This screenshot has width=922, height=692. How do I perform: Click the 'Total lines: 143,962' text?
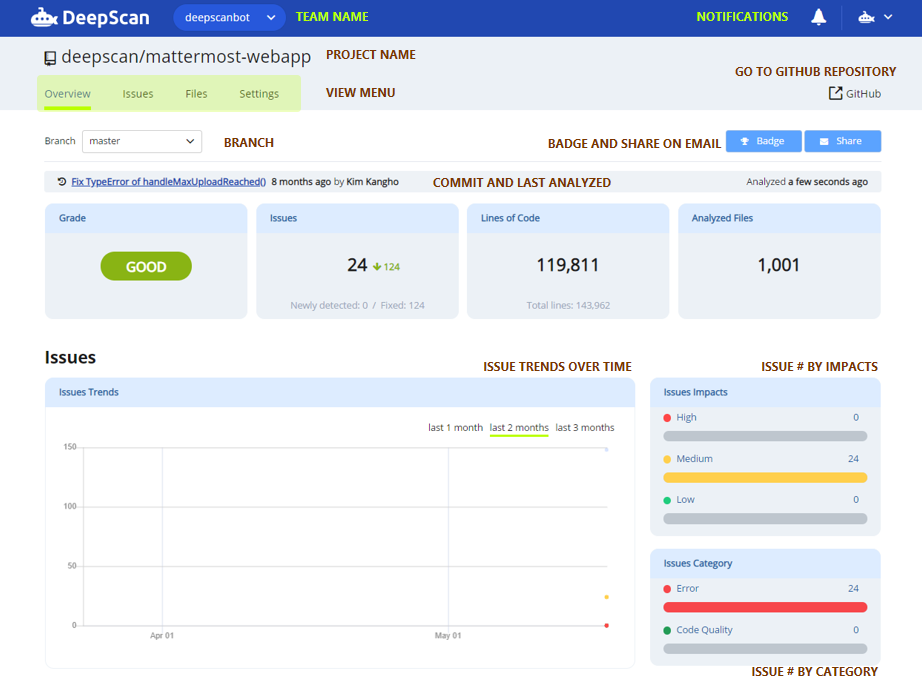tap(568, 305)
